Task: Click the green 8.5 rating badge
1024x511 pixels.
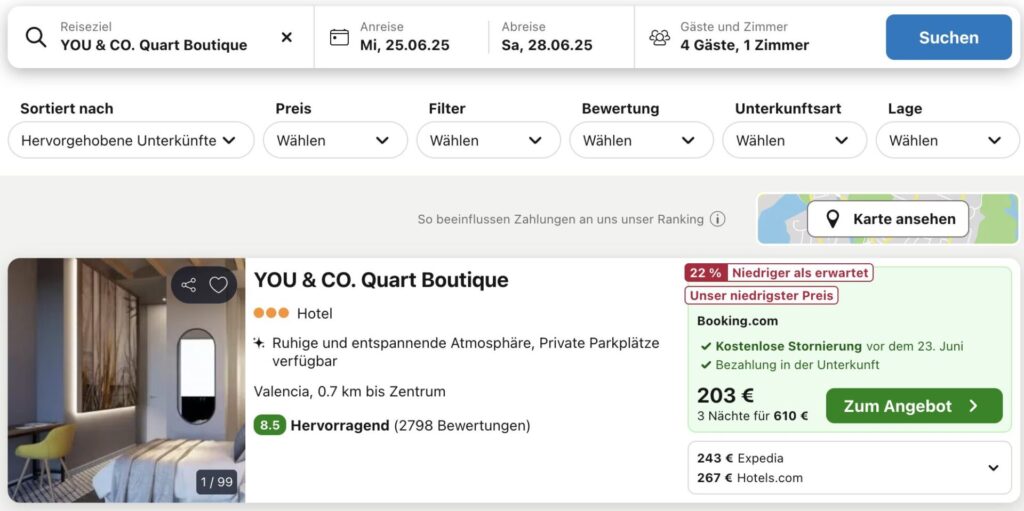Action: (270, 426)
